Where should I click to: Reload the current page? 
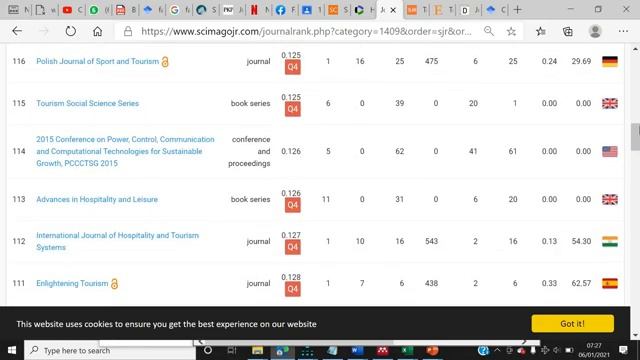coord(71,31)
